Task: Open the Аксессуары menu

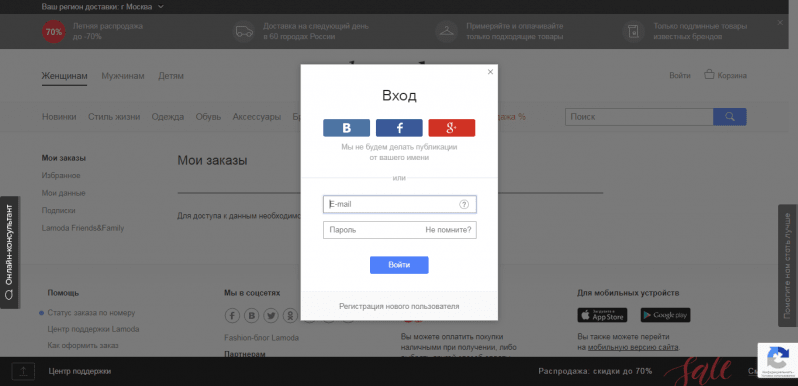Action: coord(256,117)
